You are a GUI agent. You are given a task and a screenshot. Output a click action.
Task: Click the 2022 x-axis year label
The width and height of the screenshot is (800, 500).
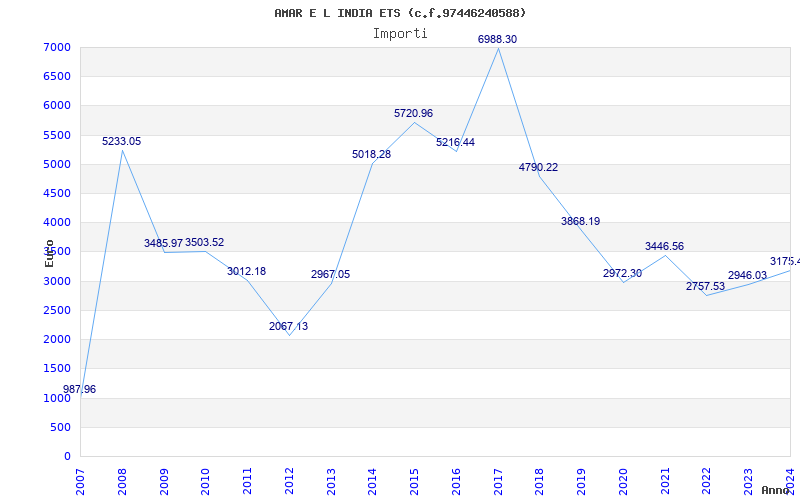point(707,482)
